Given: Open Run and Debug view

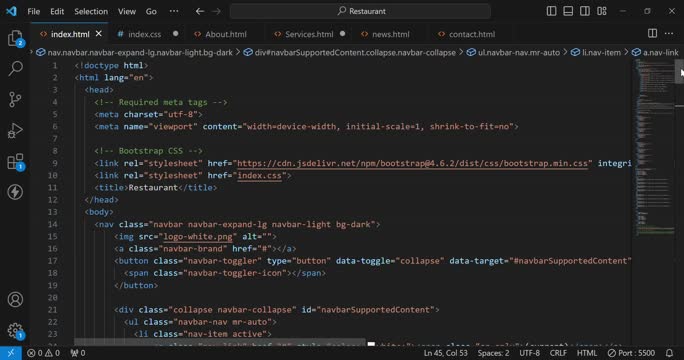Looking at the screenshot, I should click(x=15, y=130).
